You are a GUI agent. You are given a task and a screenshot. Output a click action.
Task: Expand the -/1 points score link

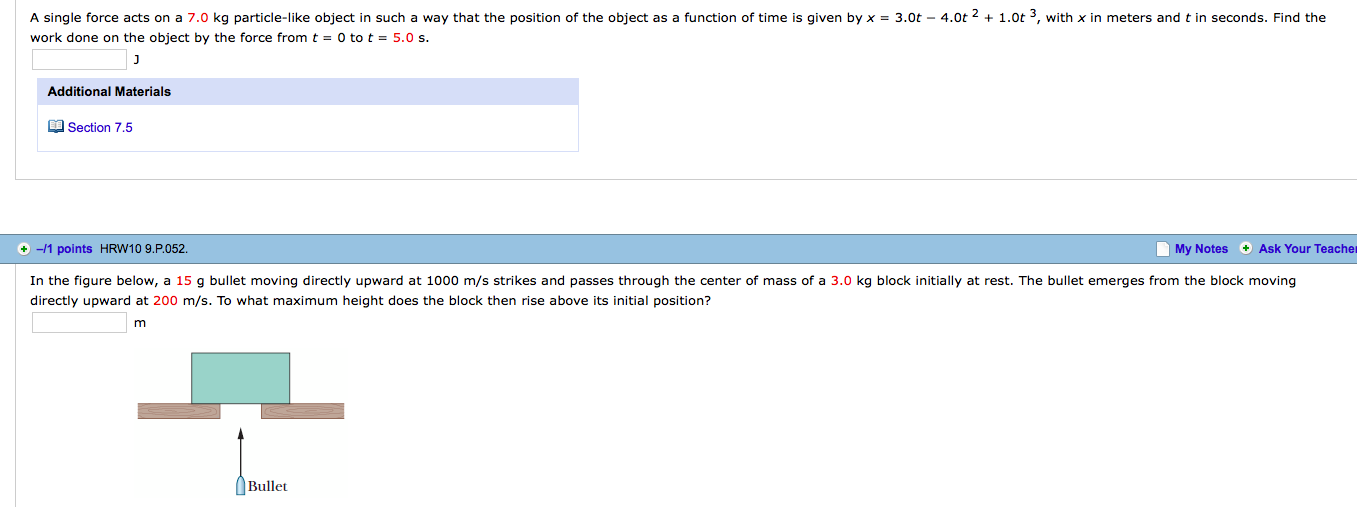64,249
